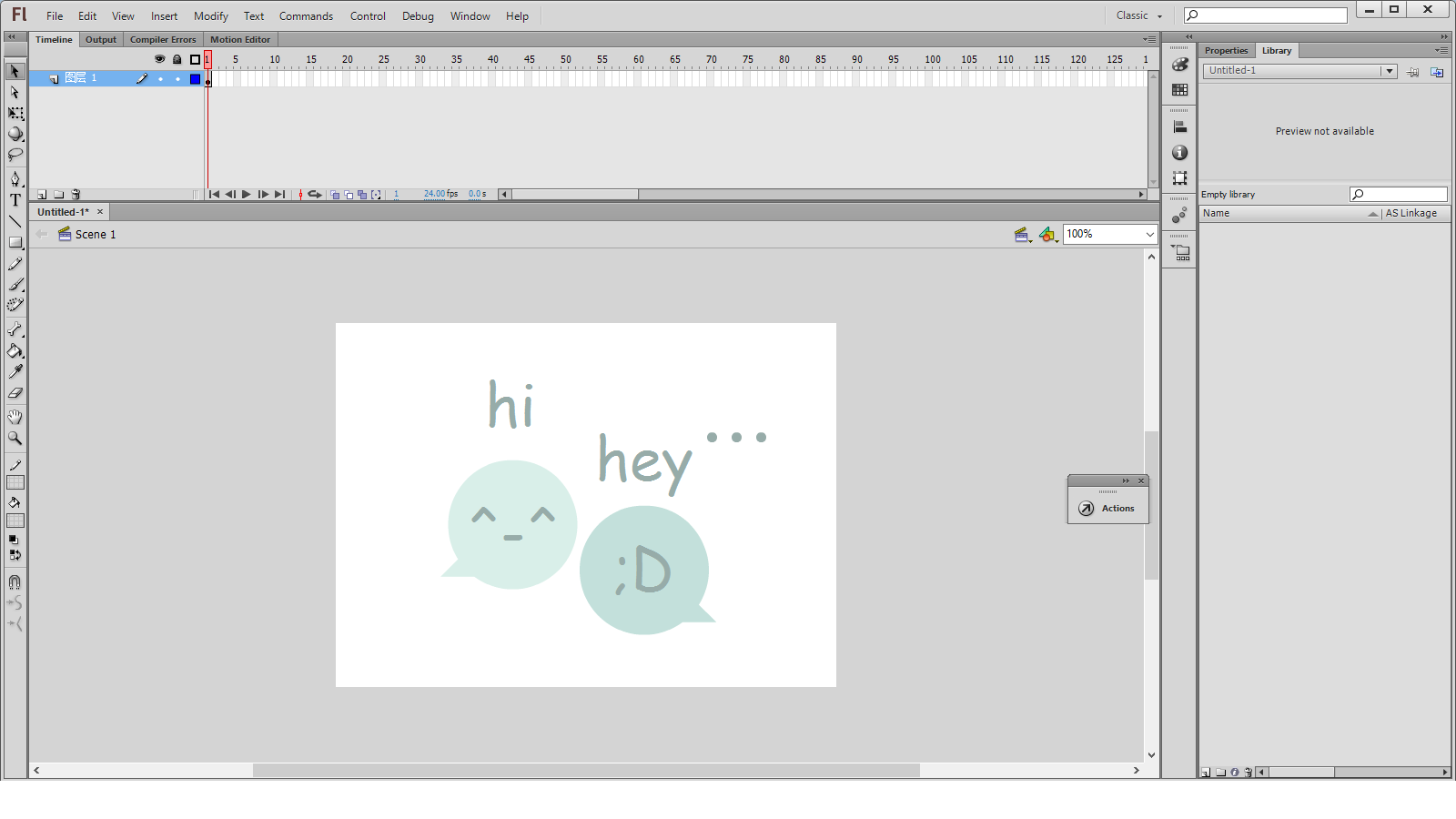Open the Swatches panel grid icon

pyautogui.click(x=1179, y=89)
